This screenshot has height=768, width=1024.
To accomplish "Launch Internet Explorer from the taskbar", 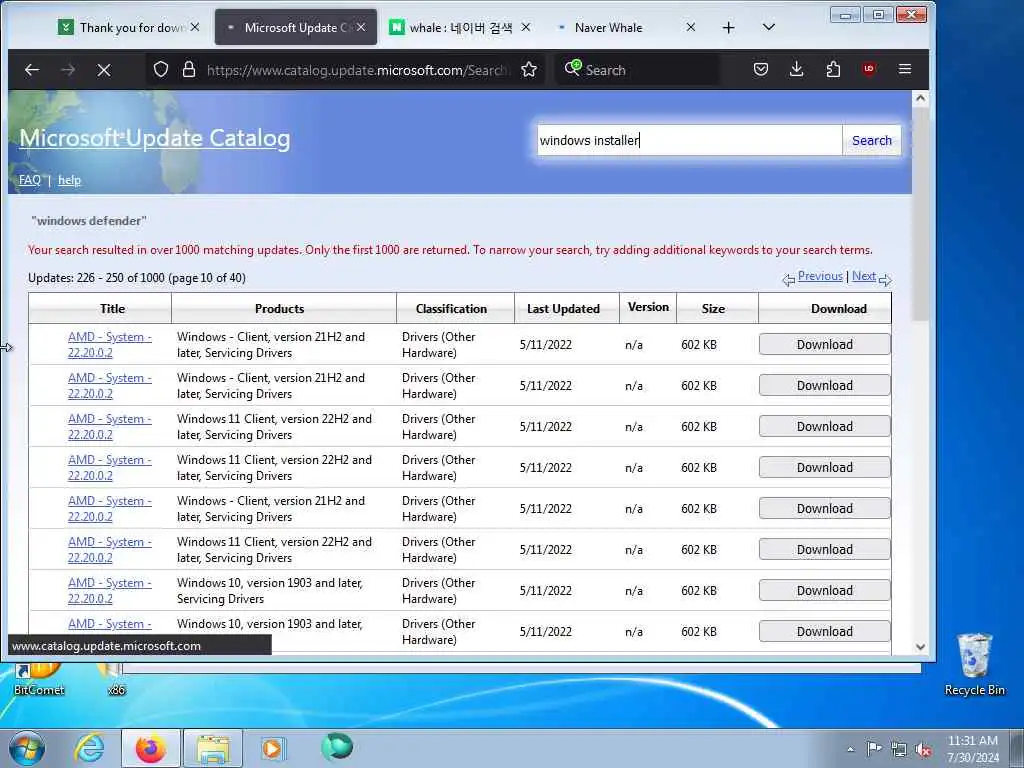I will tap(89, 748).
